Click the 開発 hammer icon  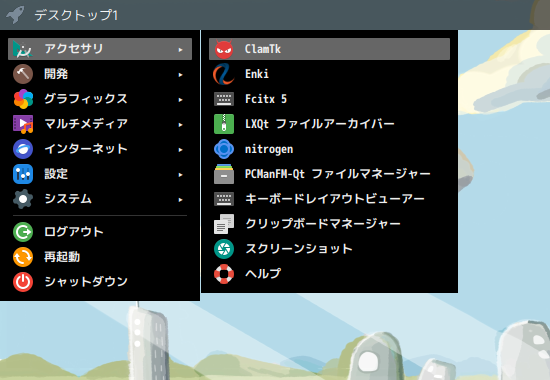[23, 74]
